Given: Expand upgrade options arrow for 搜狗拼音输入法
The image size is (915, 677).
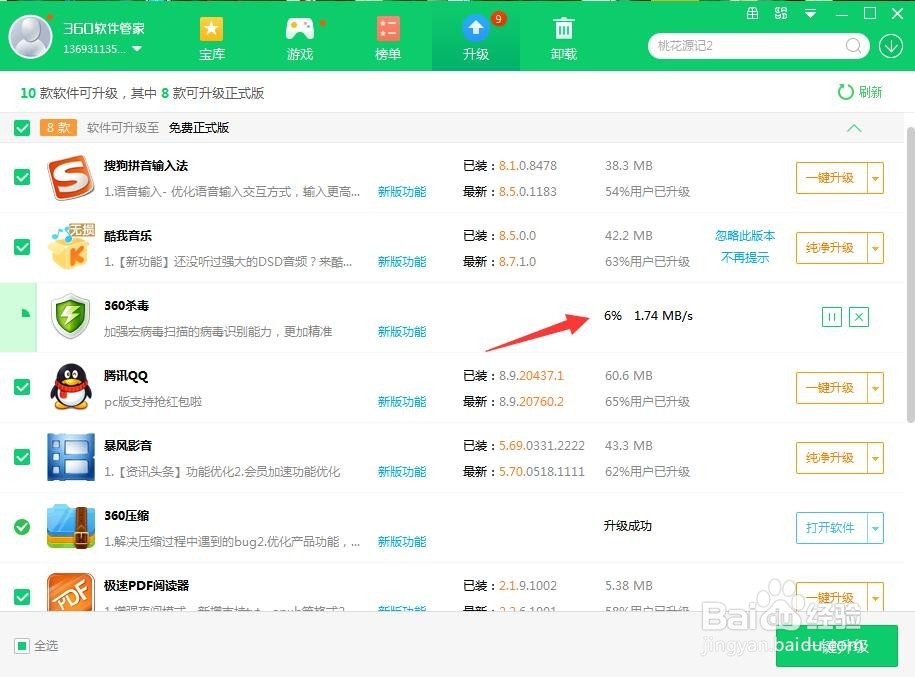Looking at the screenshot, I should tap(875, 178).
